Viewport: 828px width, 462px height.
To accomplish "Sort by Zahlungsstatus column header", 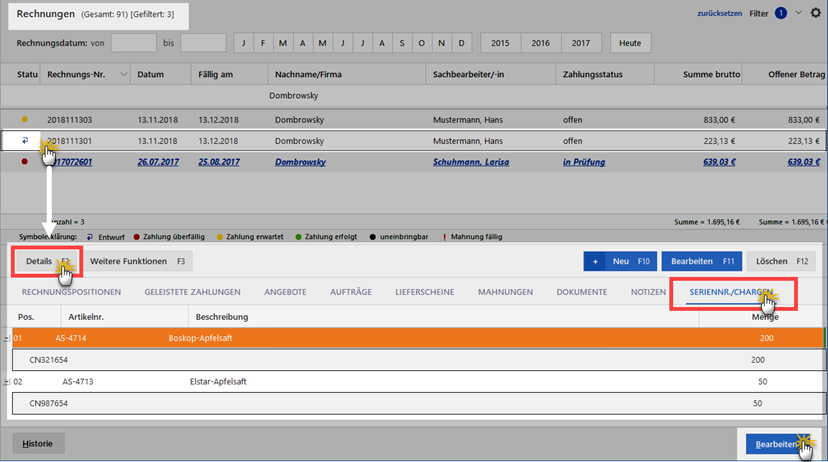I will coord(605,74).
